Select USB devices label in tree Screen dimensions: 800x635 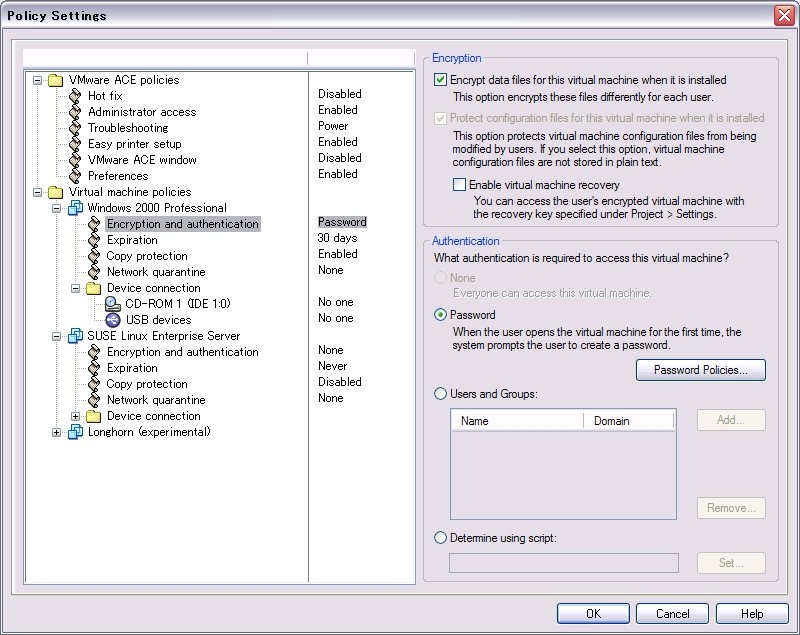tap(158, 320)
